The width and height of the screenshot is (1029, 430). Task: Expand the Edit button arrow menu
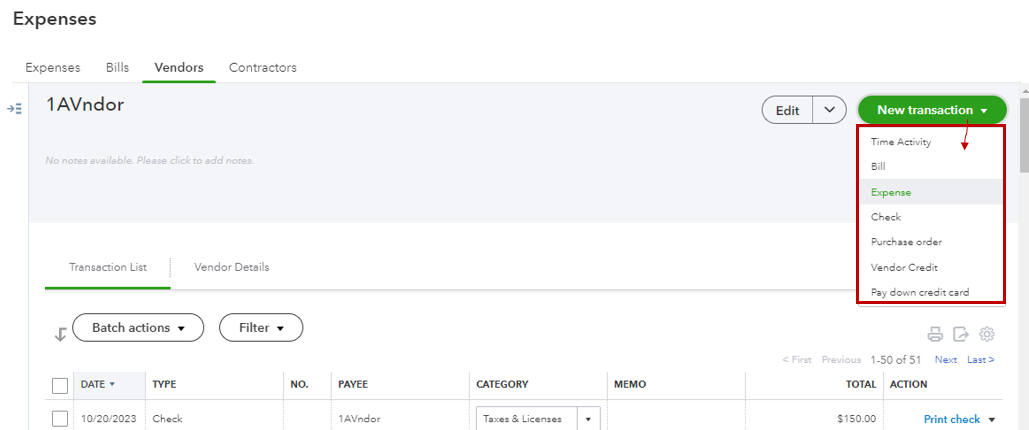click(x=830, y=110)
